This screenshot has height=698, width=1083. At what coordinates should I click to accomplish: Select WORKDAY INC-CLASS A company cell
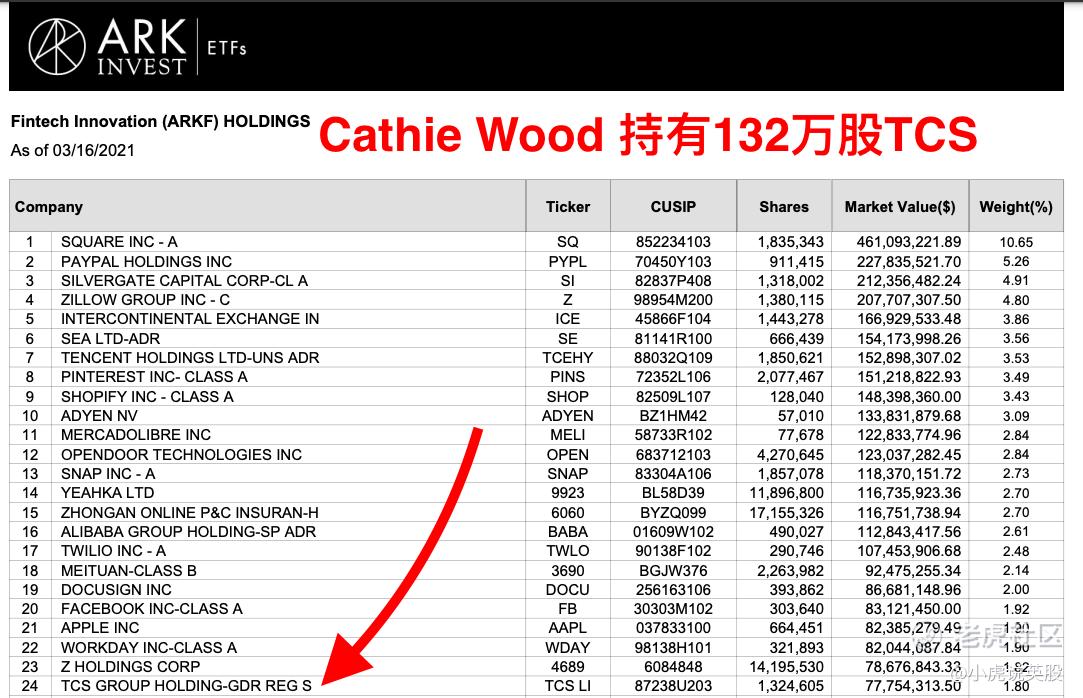click(288, 648)
